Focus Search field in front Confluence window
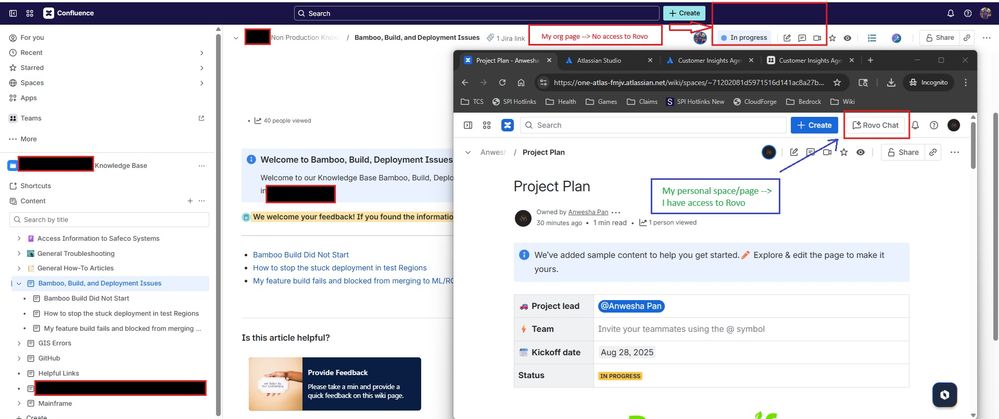Image resolution: width=999 pixels, height=419 pixels. (653, 125)
